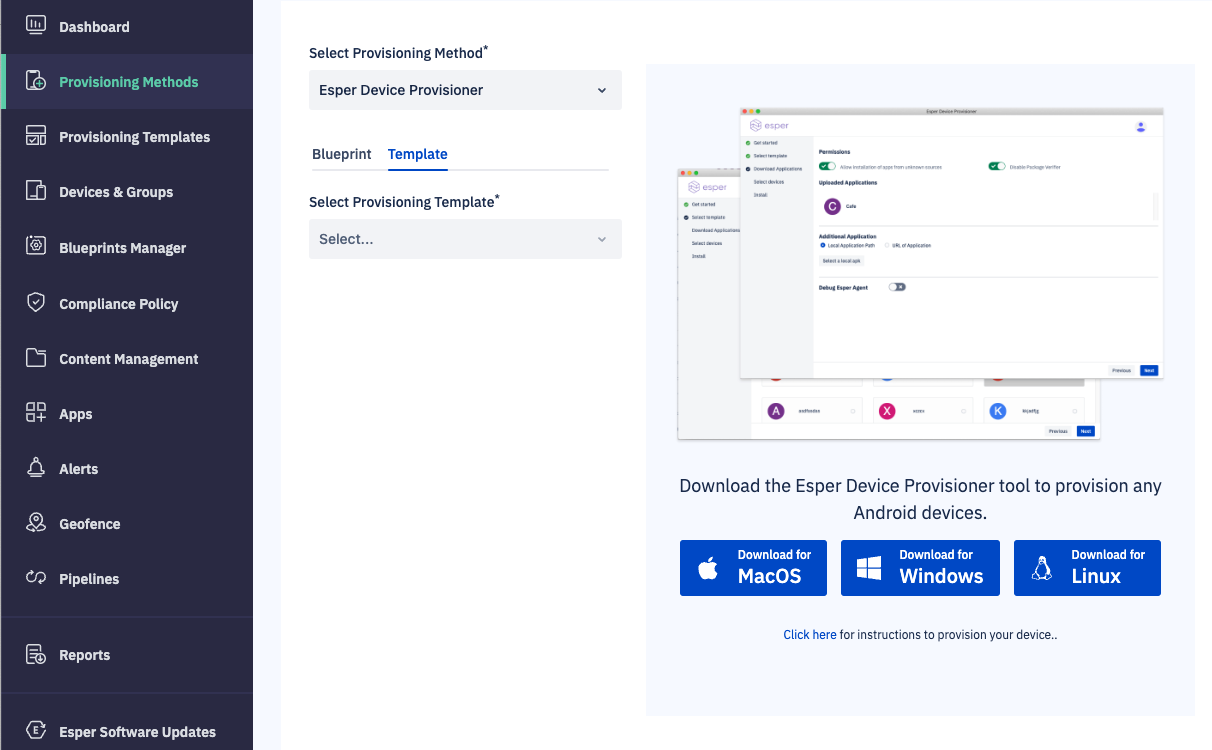1212x750 pixels.
Task: Select the Template tab
Action: [x=417, y=155]
